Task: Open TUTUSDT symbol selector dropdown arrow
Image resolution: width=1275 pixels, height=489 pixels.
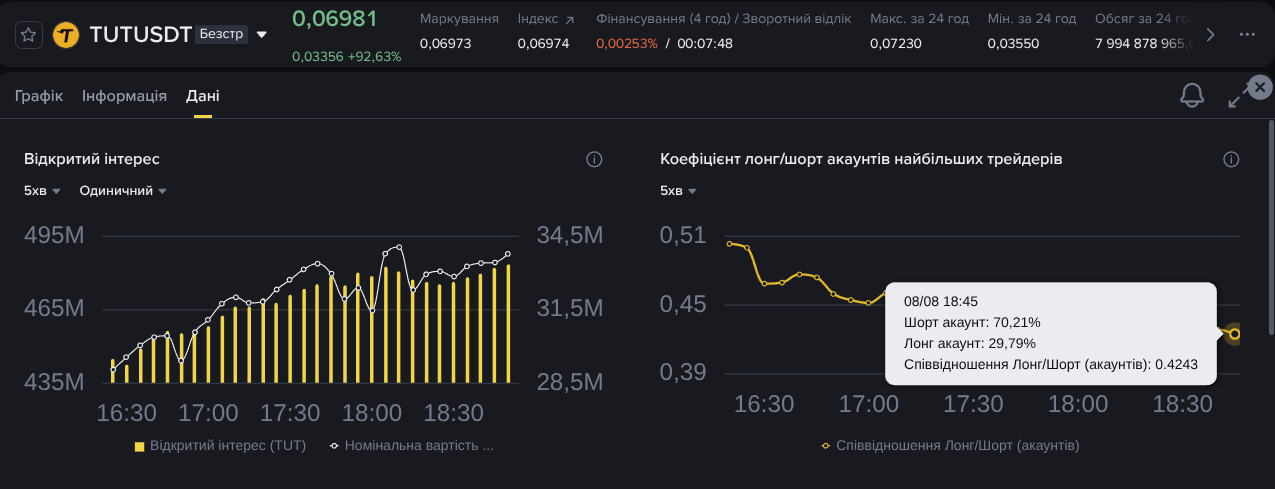Action: [262, 35]
